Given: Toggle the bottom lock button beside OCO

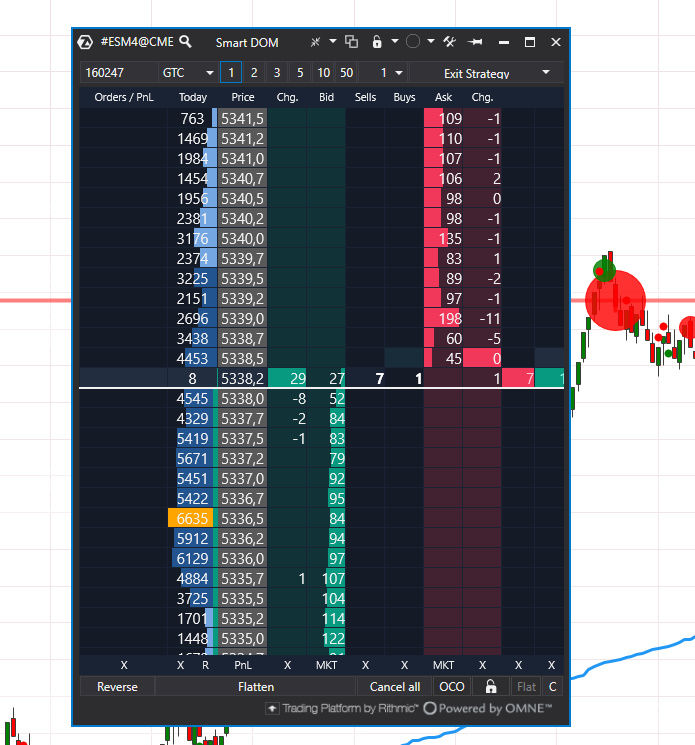Looking at the screenshot, I should point(491,687).
